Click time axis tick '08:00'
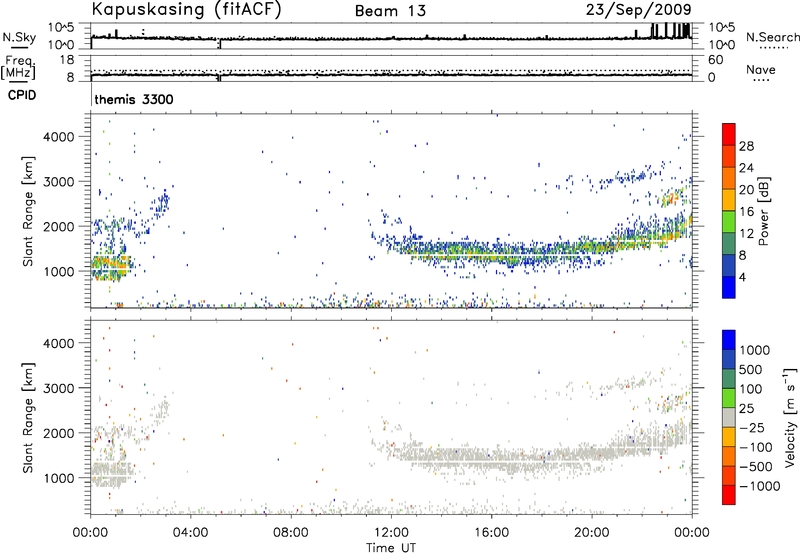Image resolution: width=800 pixels, height=554 pixels. (x=291, y=533)
